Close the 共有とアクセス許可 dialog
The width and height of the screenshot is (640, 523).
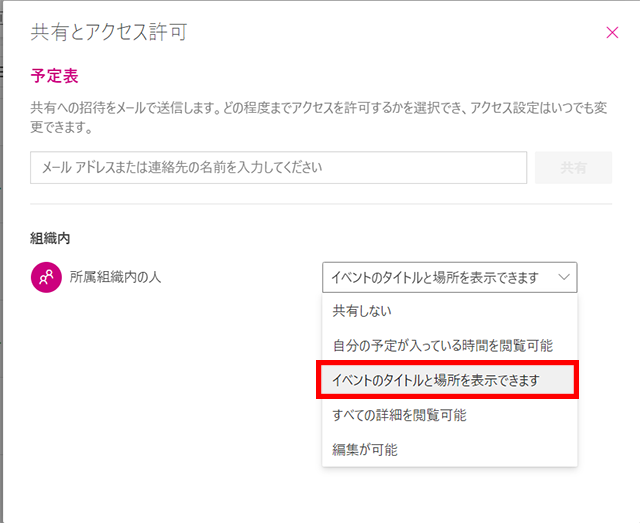pos(612,32)
